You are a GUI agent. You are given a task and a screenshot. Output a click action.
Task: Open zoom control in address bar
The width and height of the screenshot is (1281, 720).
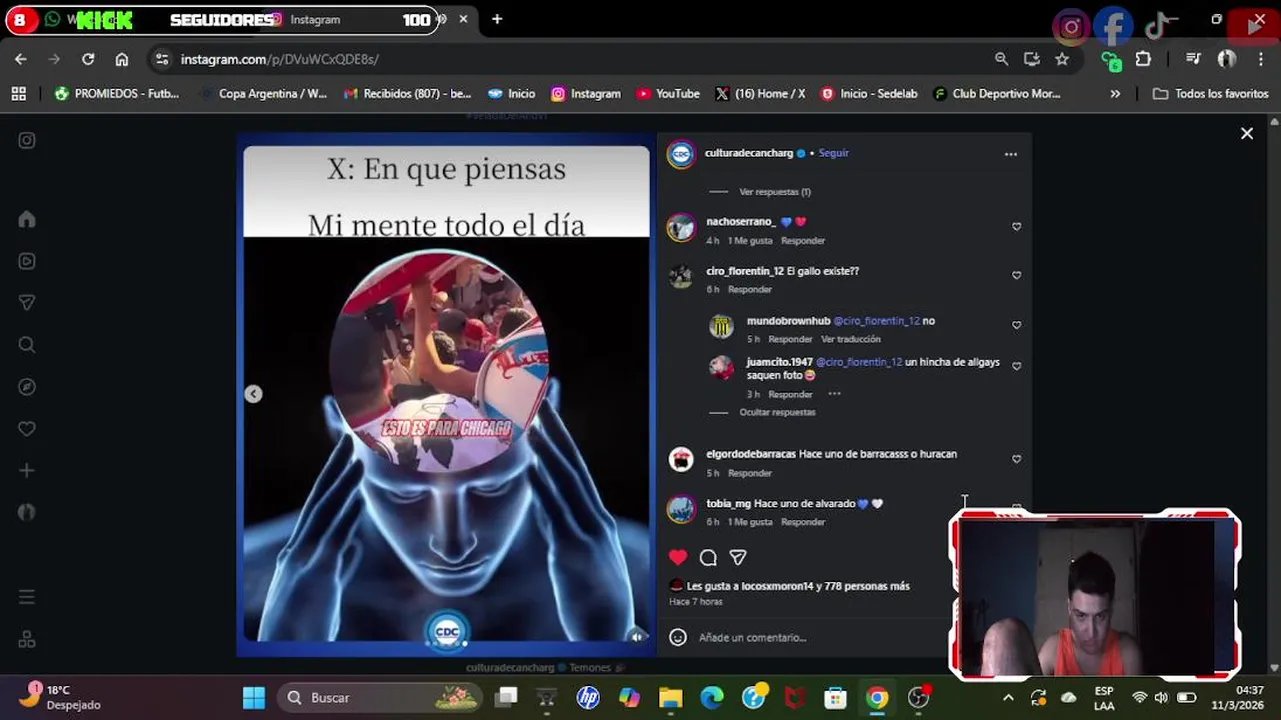click(1001, 59)
